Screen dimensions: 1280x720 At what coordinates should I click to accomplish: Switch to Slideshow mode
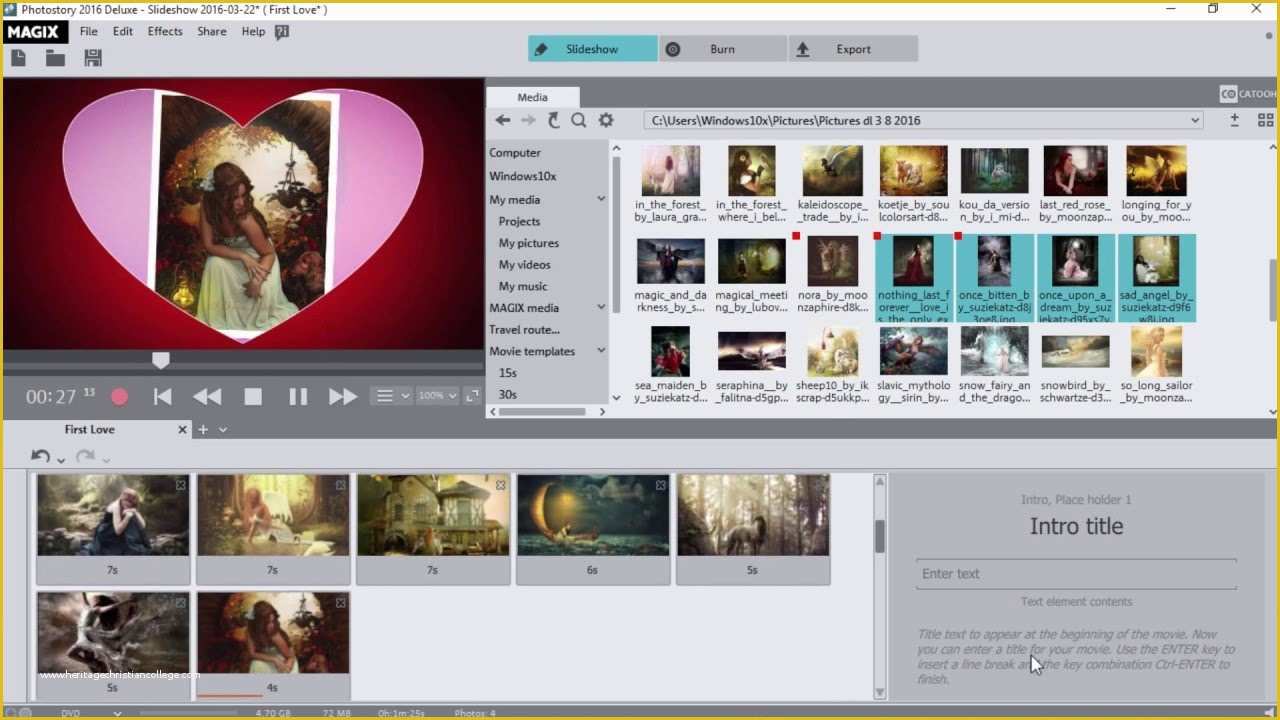coord(593,49)
